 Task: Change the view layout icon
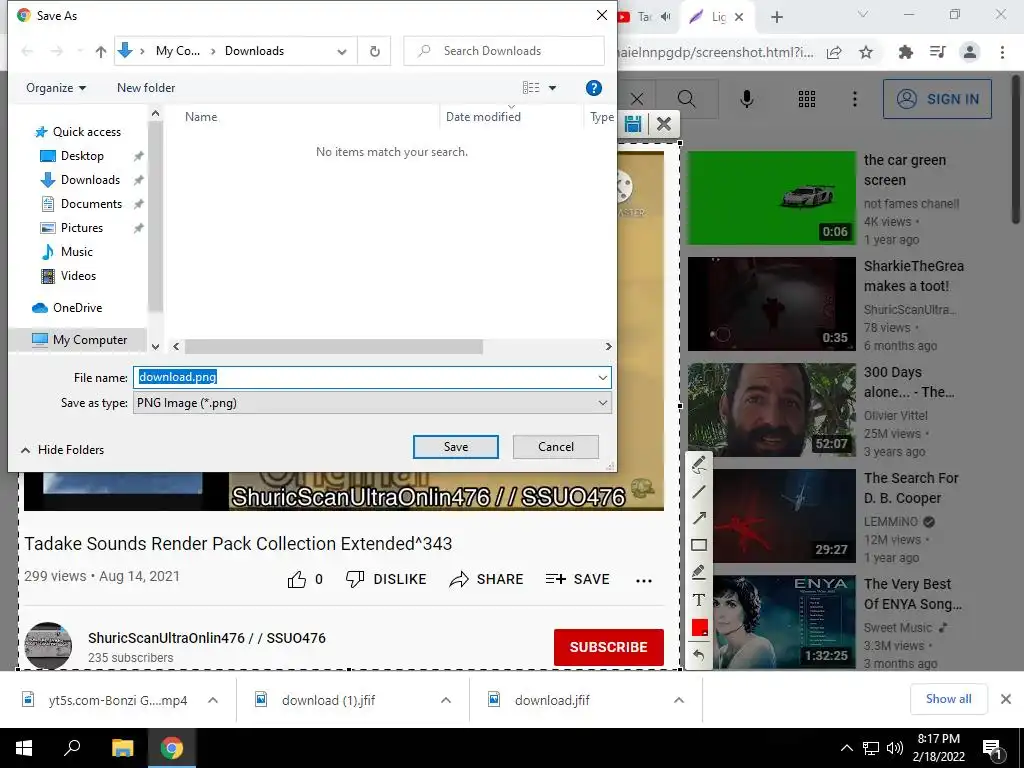click(531, 88)
